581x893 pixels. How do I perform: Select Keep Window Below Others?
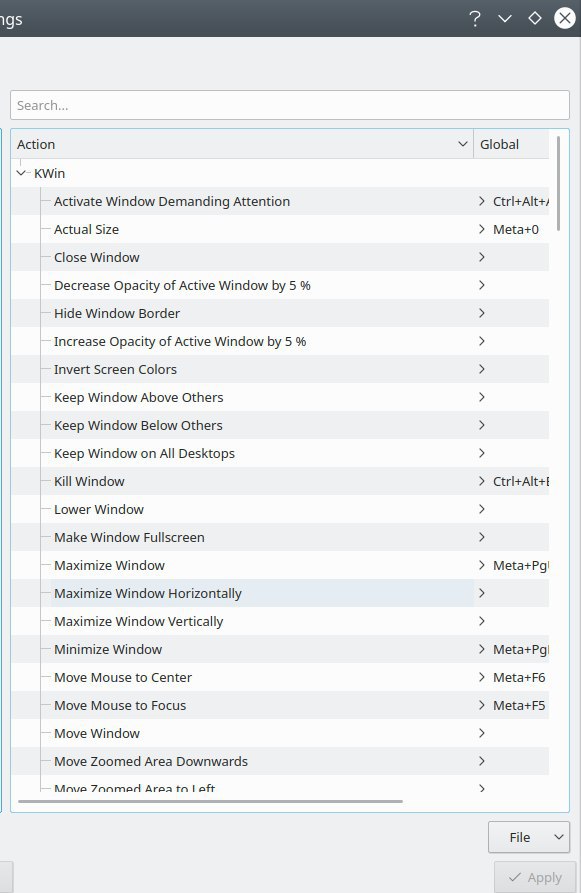click(x=138, y=425)
